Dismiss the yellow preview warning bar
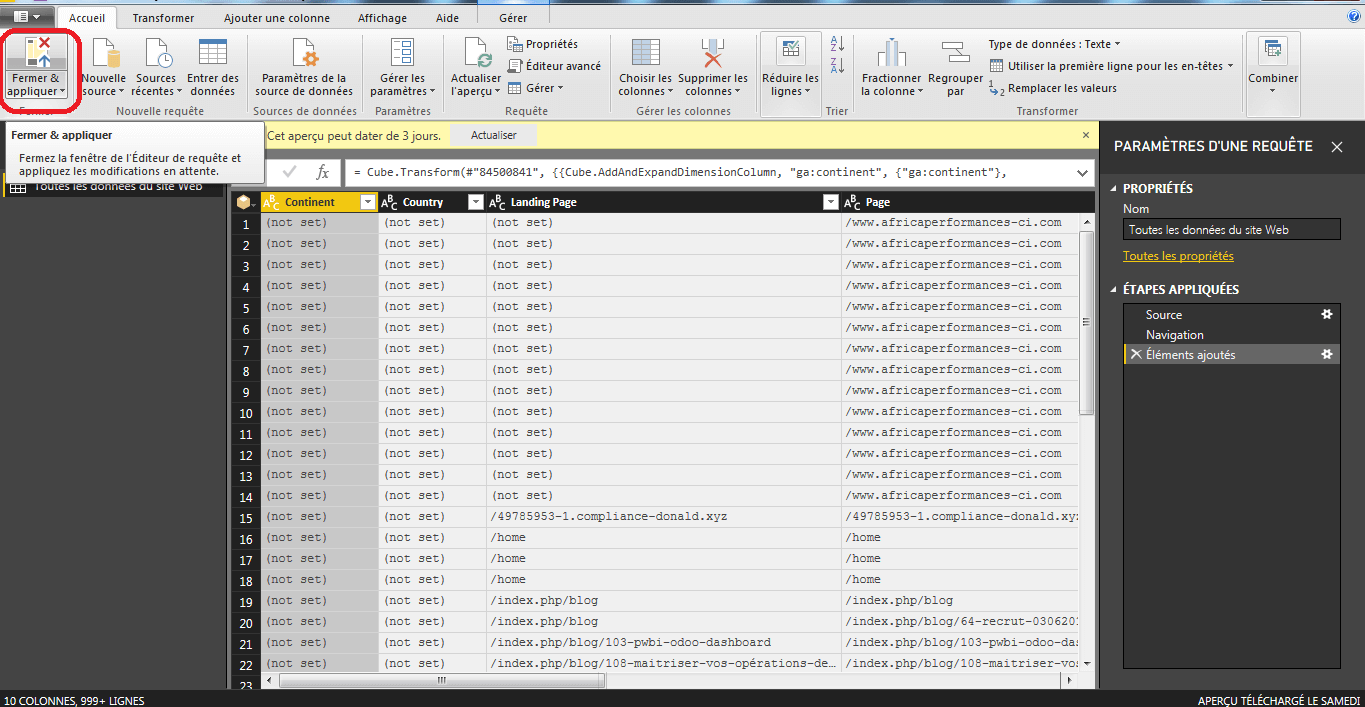1365x707 pixels. (1086, 134)
